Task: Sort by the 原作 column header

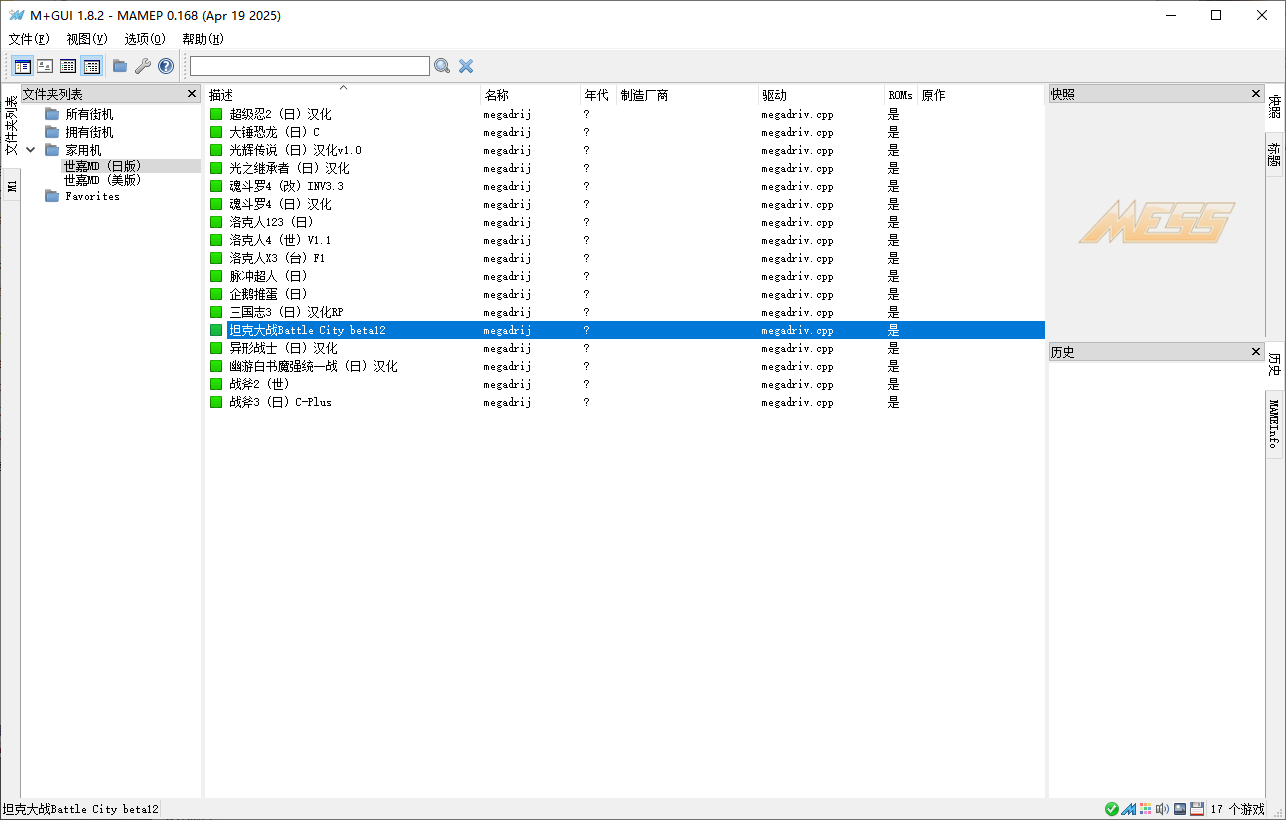Action: click(x=980, y=95)
